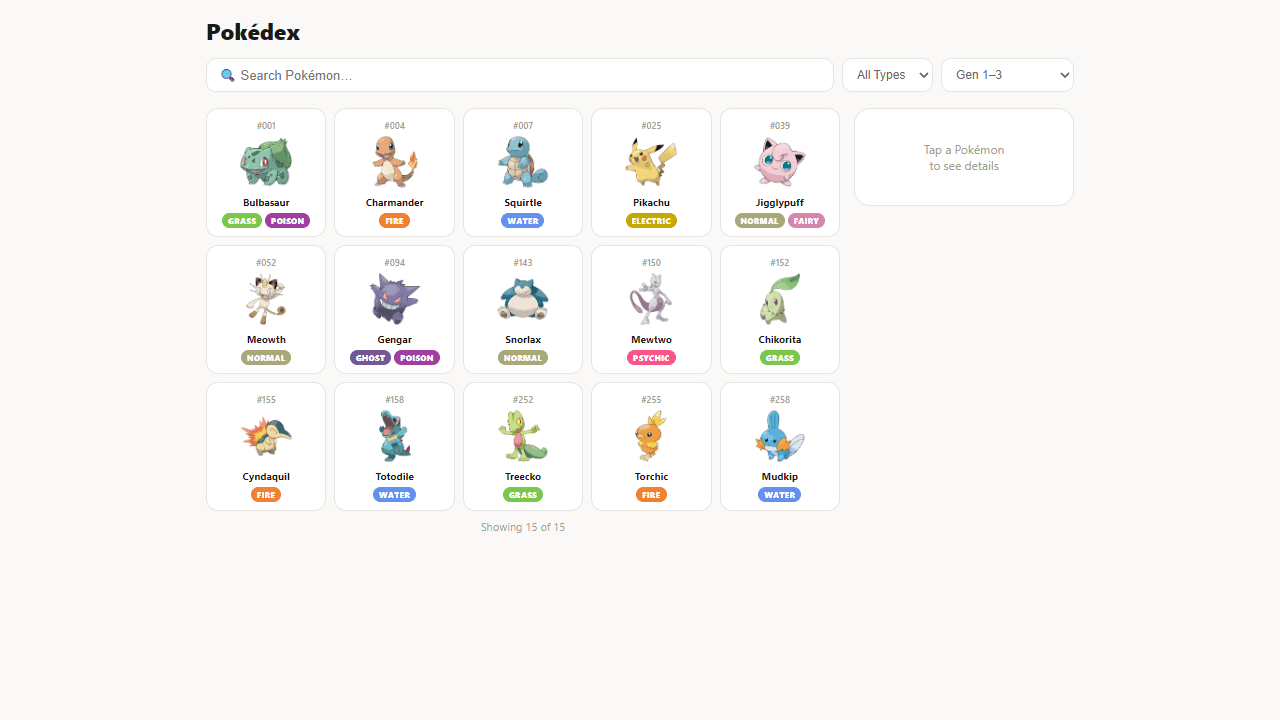1280x720 pixels.
Task: Select the Gengar sprite image
Action: pyautogui.click(x=394, y=299)
